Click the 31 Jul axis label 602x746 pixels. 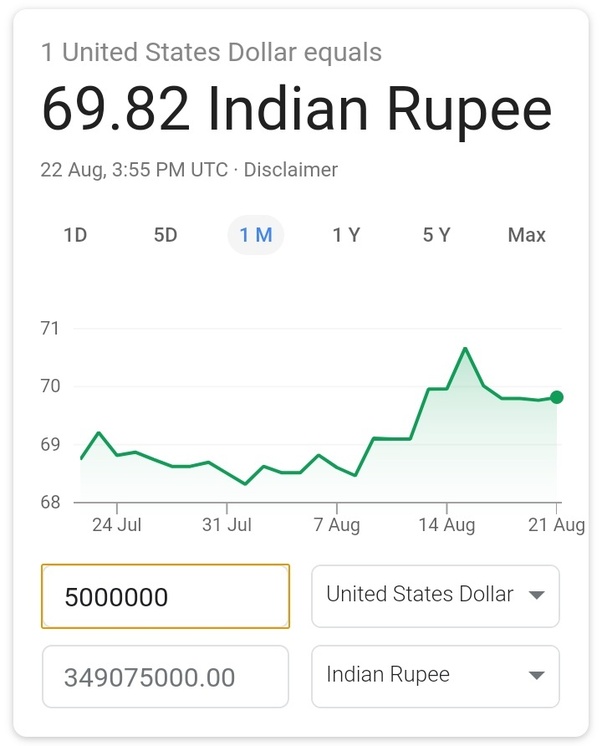[x=226, y=525]
